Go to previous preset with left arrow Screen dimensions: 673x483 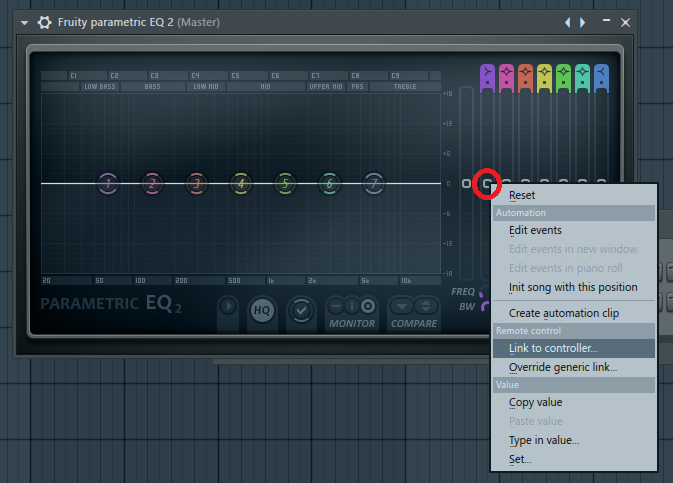coord(567,22)
